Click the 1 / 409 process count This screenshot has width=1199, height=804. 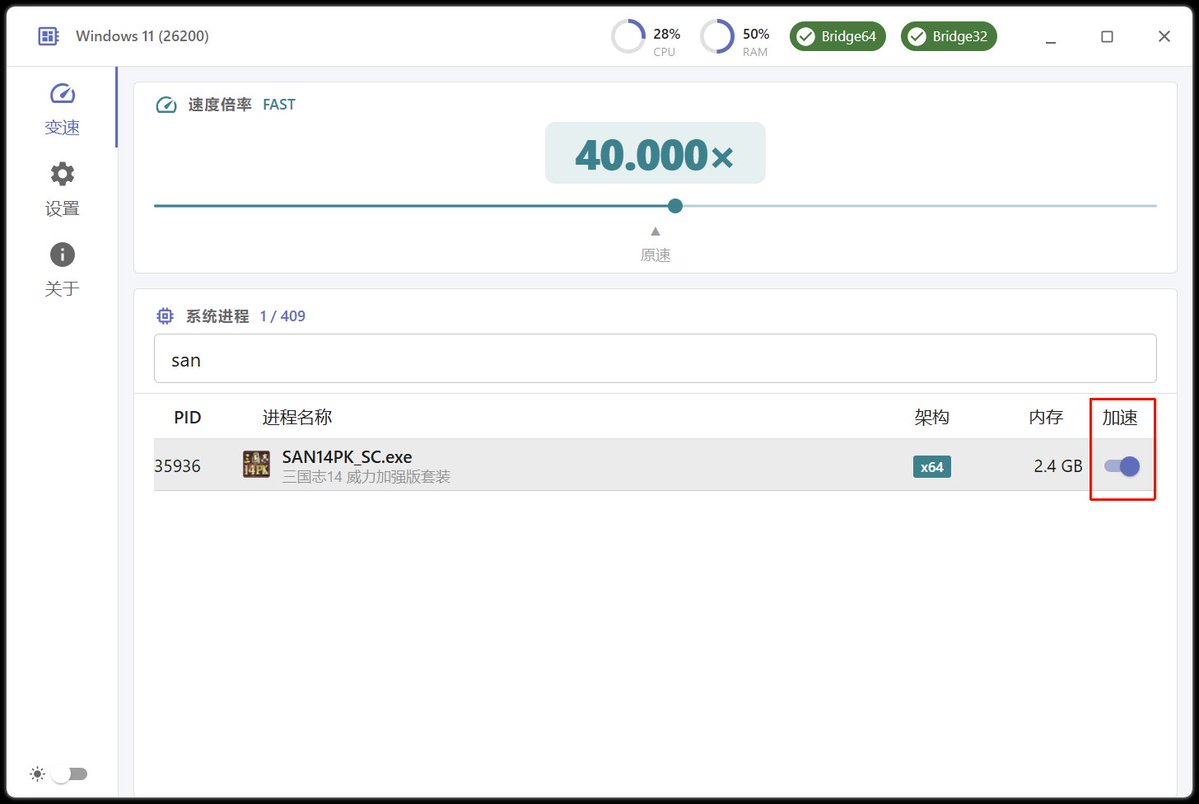[282, 316]
